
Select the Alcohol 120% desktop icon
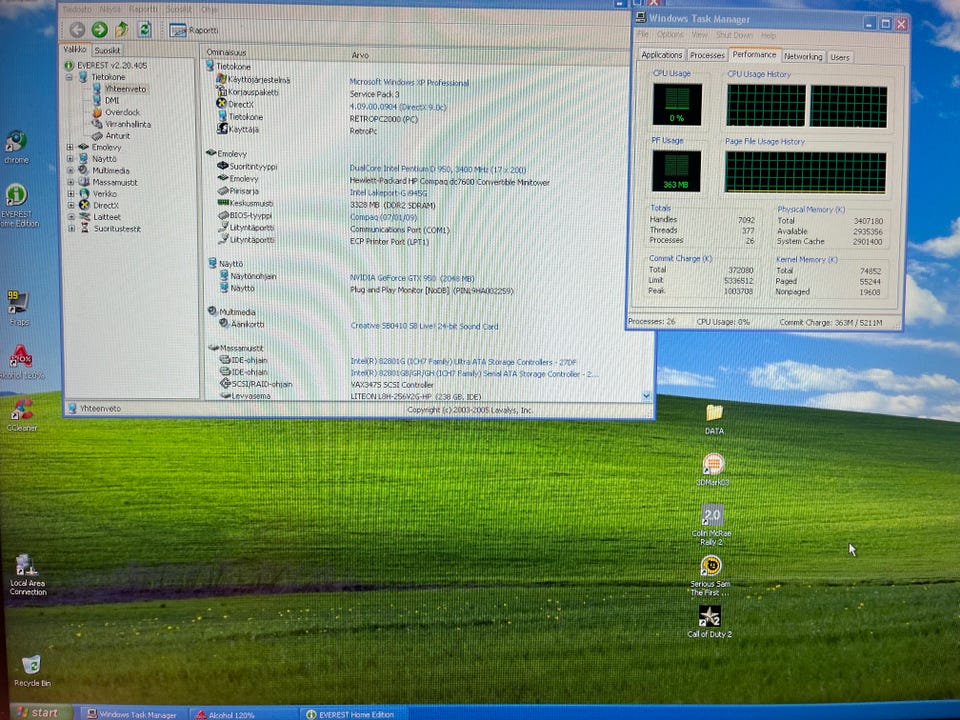pos(21,362)
